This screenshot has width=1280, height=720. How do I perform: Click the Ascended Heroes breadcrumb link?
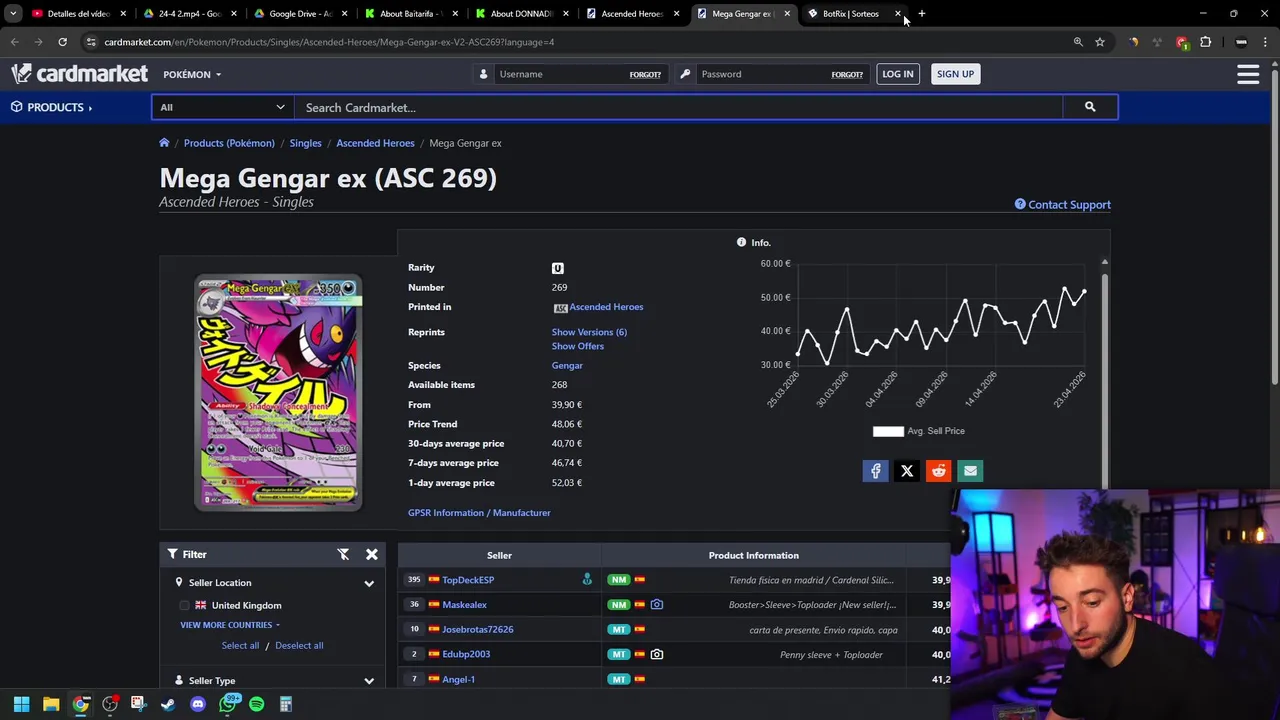click(375, 143)
